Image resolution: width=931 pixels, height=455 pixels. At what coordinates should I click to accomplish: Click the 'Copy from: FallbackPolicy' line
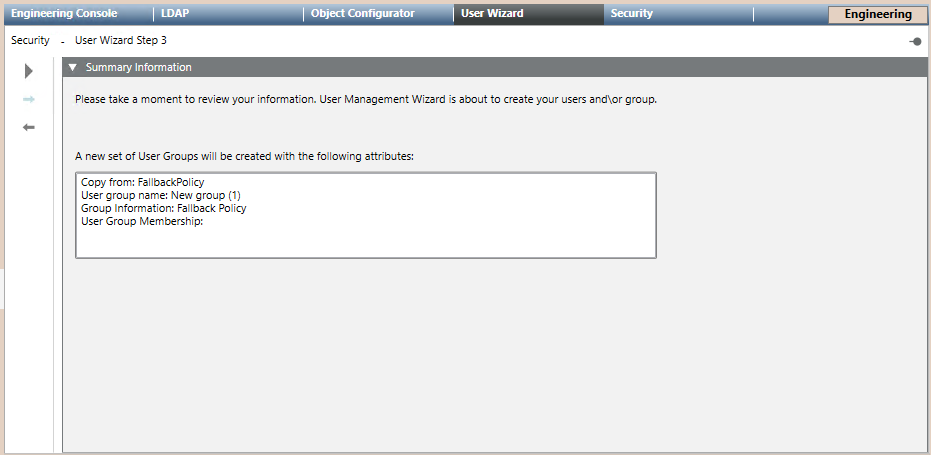click(x=142, y=185)
